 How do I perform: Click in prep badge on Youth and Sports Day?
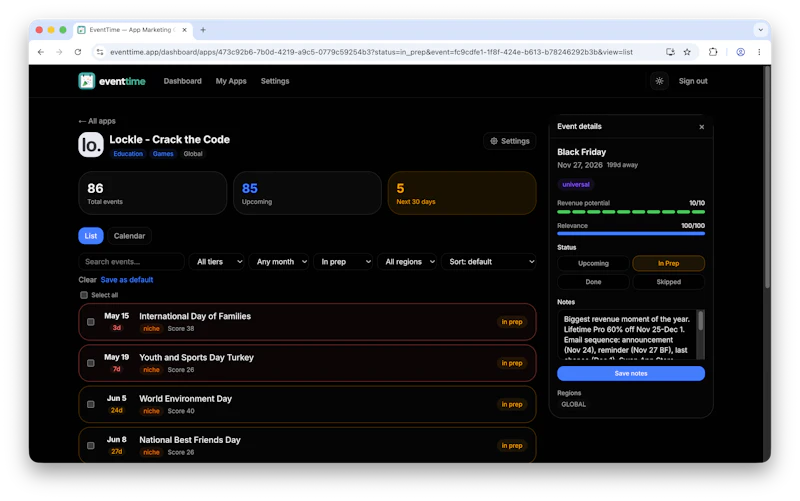(511, 363)
